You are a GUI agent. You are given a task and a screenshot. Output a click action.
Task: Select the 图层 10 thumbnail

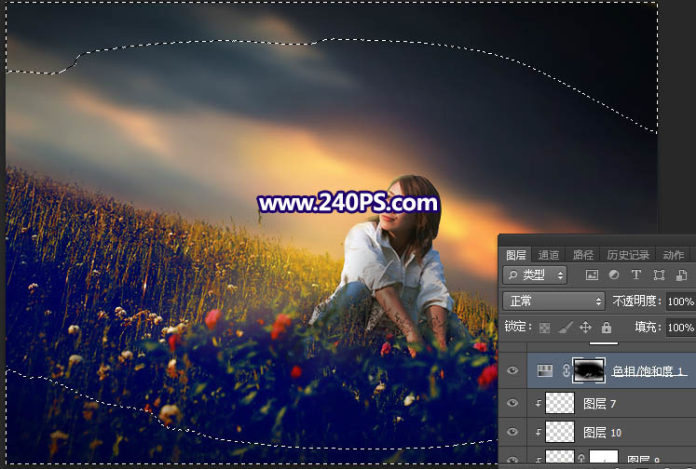(559, 432)
